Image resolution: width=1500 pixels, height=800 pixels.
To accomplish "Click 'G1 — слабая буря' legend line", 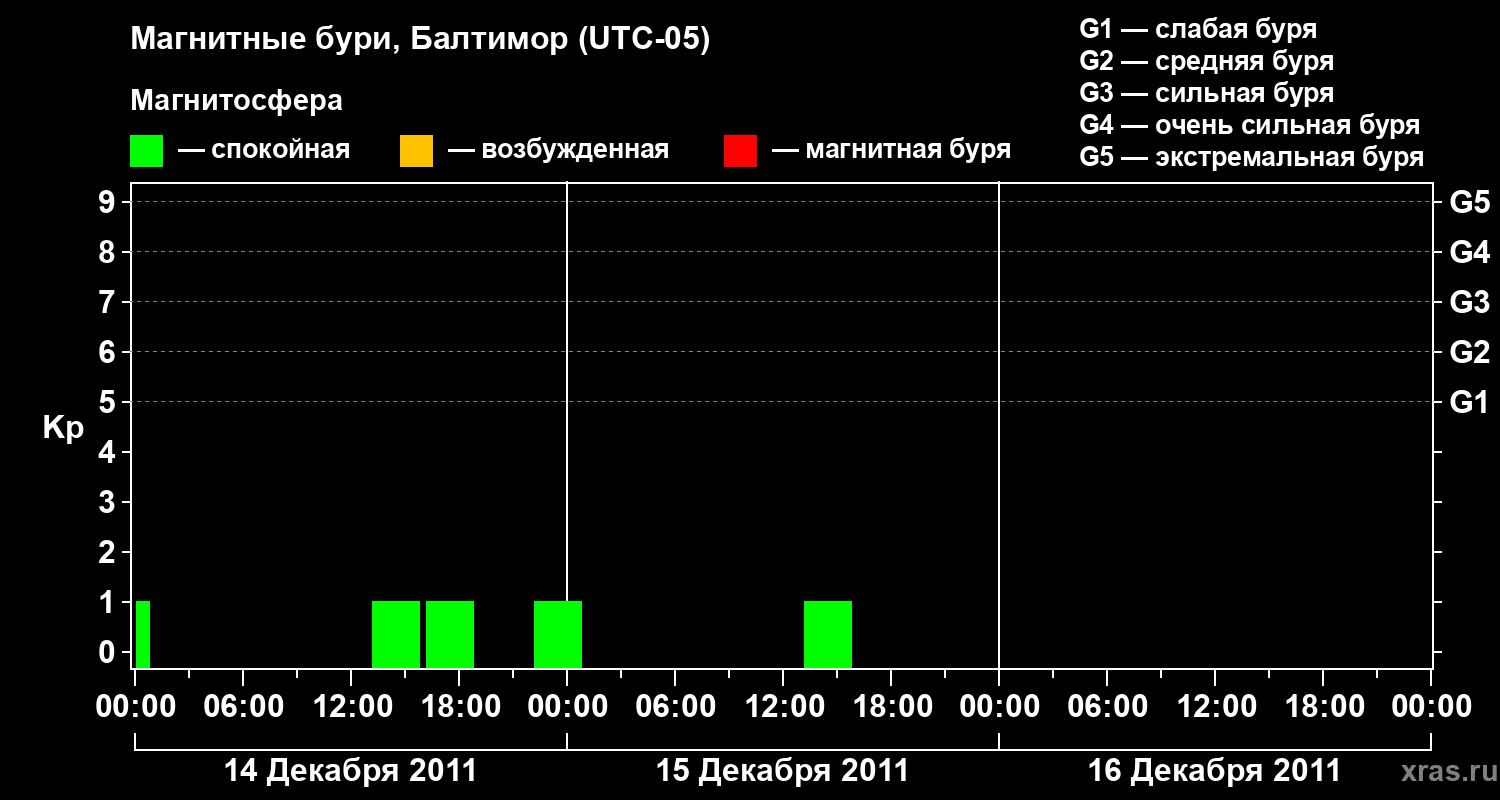I will click(x=1198, y=29).
